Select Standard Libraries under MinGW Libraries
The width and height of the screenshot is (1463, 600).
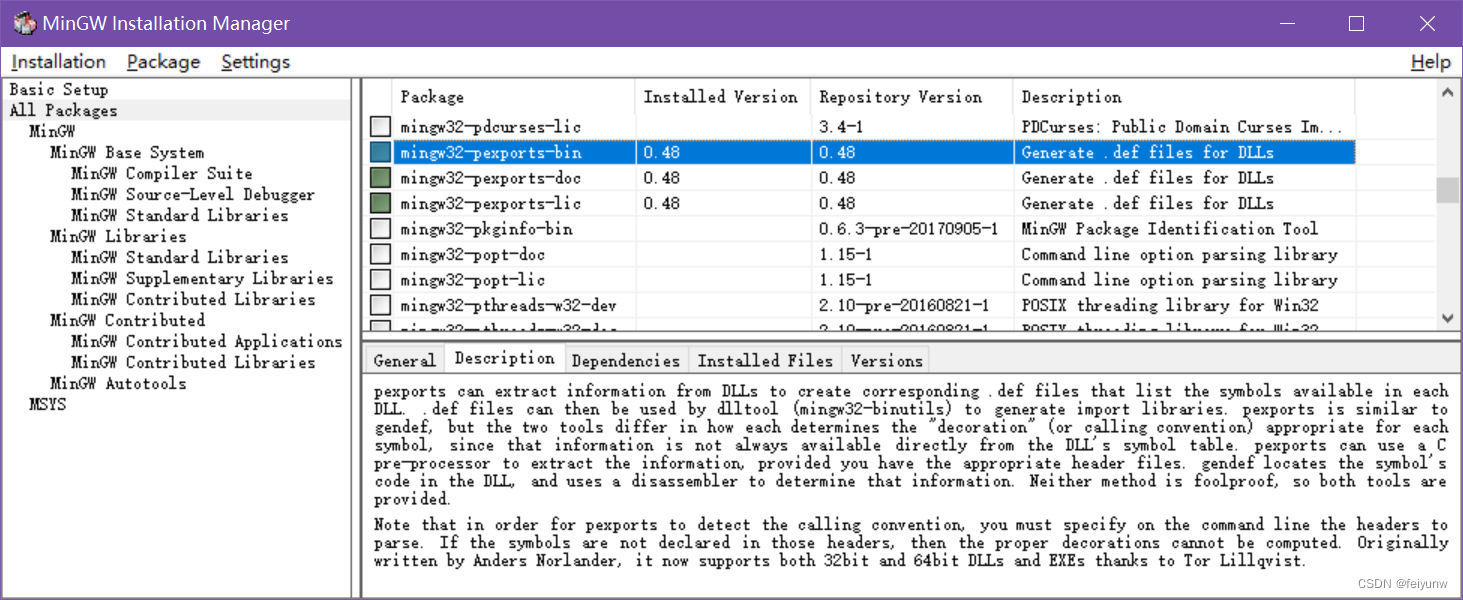(x=179, y=257)
